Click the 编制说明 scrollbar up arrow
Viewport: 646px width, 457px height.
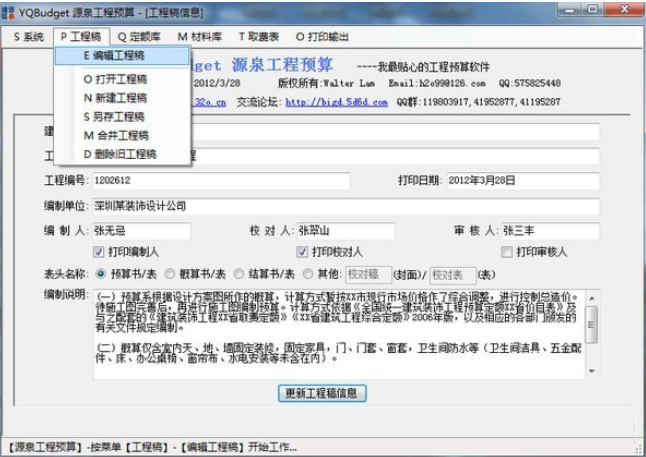pos(592,298)
